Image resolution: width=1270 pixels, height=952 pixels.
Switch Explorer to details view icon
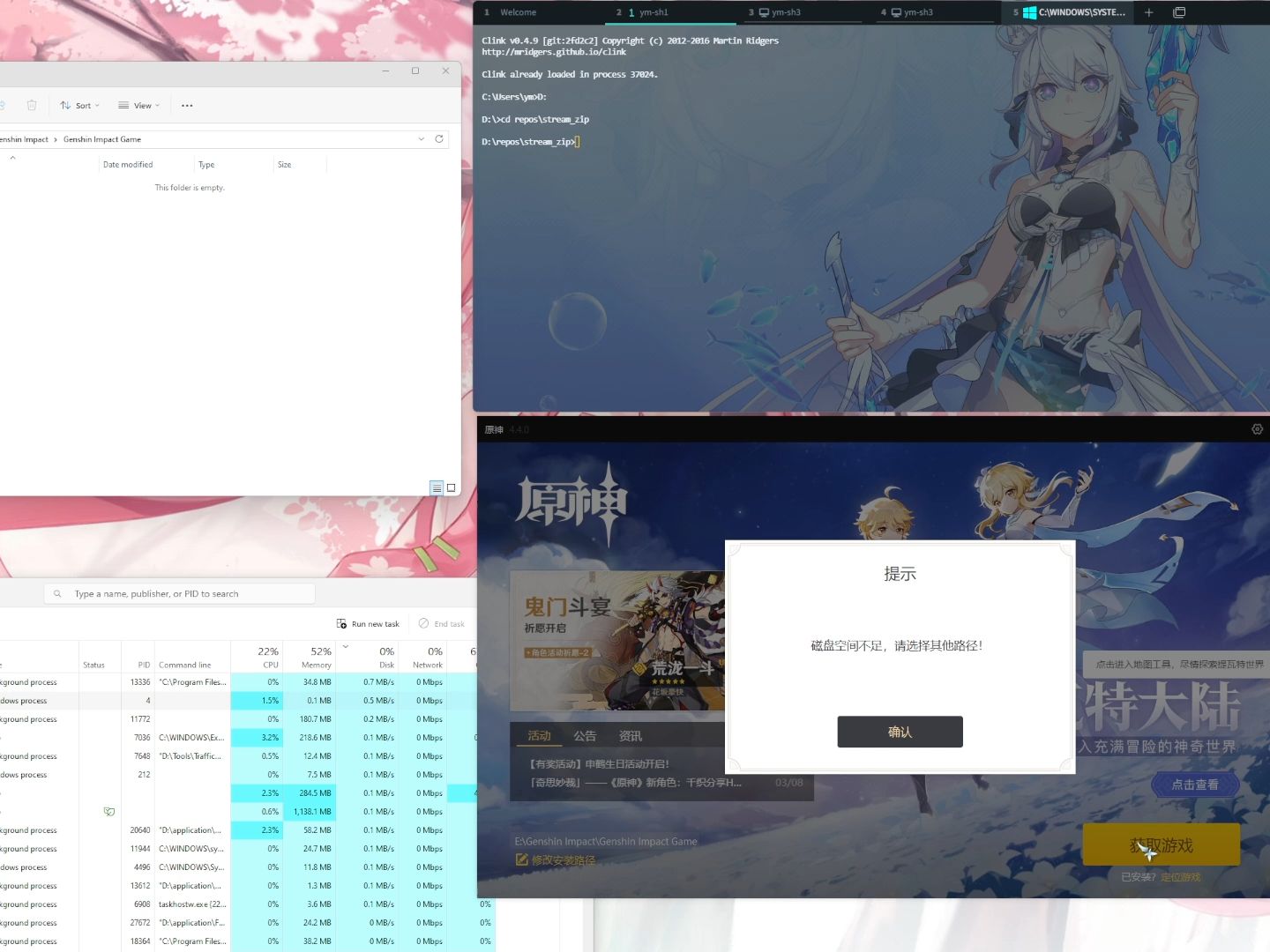click(x=437, y=487)
